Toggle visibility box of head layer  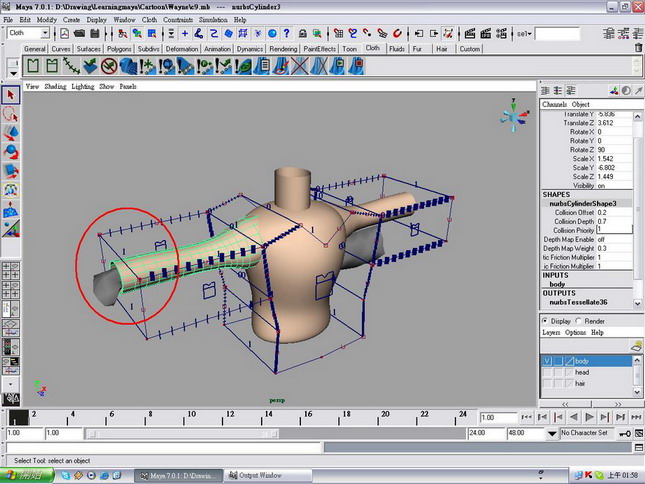547,373
